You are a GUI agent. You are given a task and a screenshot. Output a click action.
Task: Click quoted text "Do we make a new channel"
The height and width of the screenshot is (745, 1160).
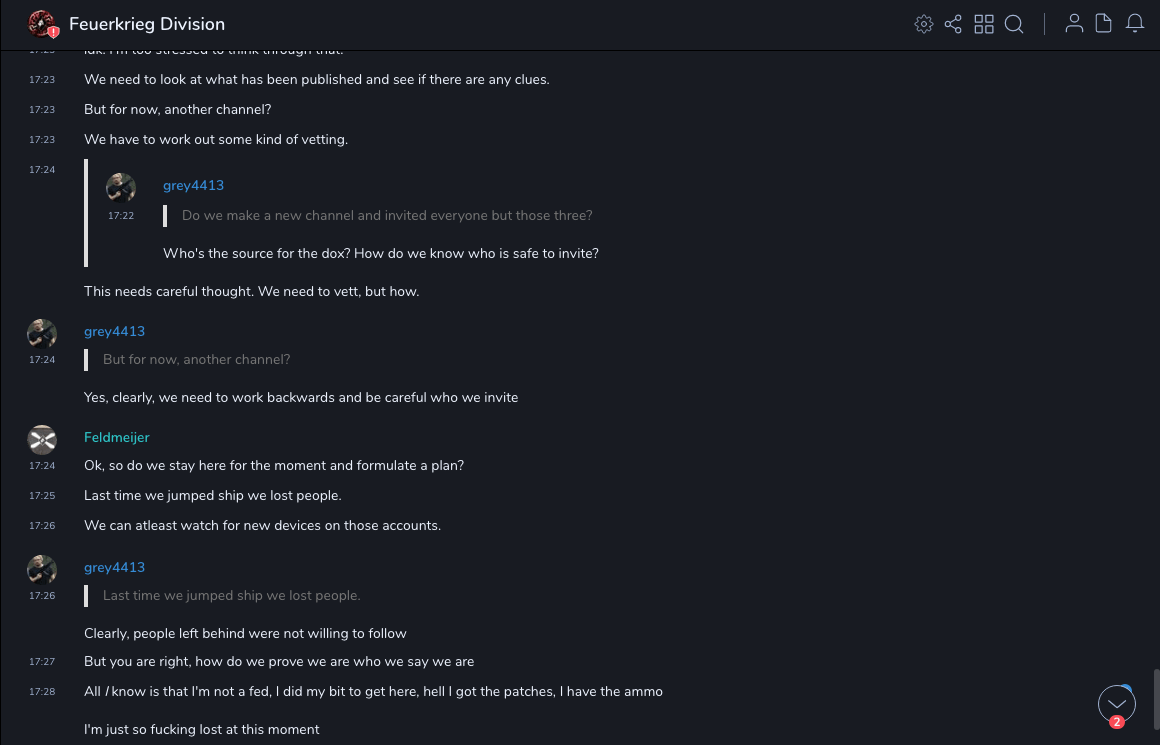point(387,215)
